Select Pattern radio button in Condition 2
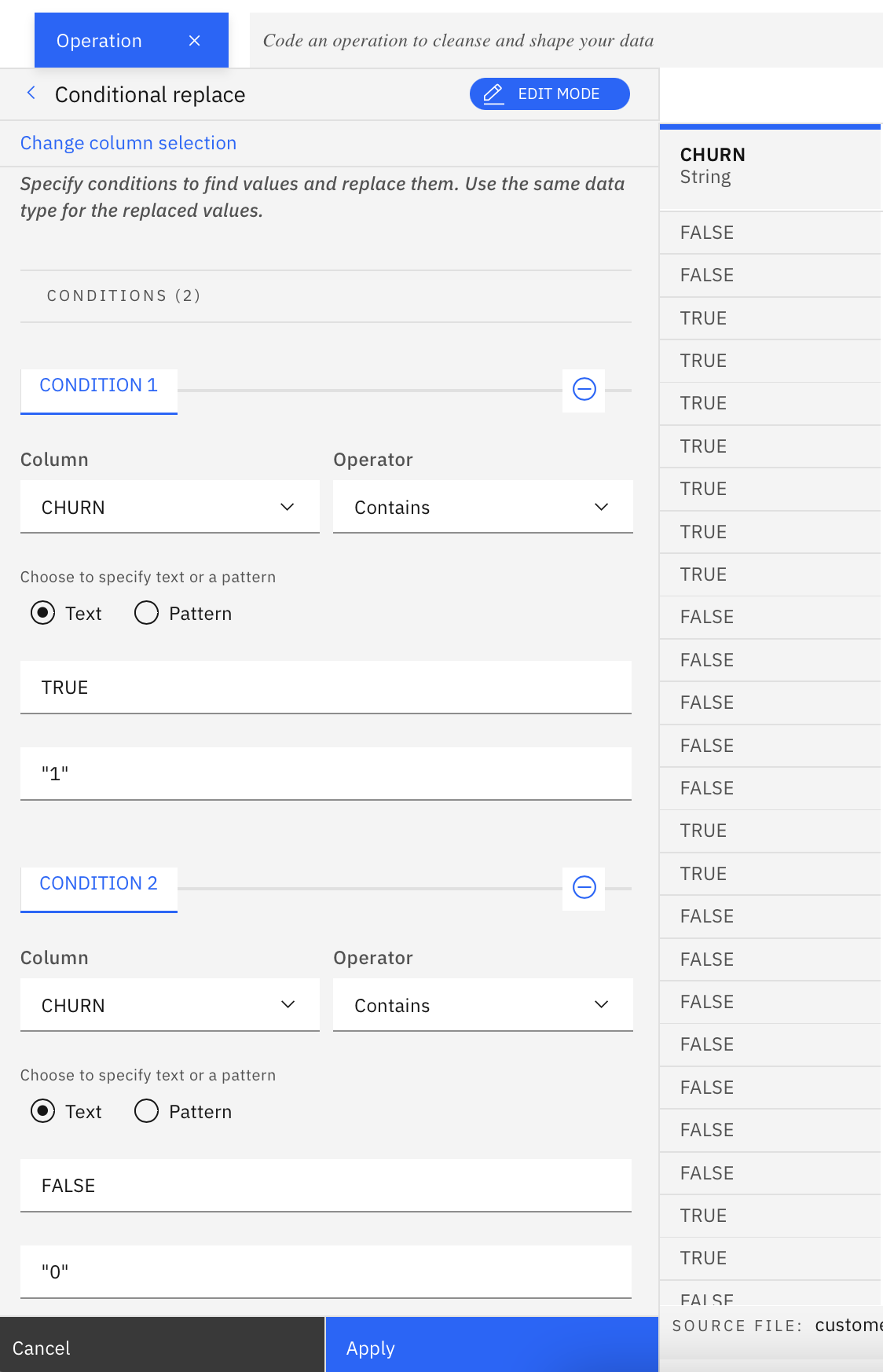Screen dimensions: 883x1372 click(x=147, y=1111)
